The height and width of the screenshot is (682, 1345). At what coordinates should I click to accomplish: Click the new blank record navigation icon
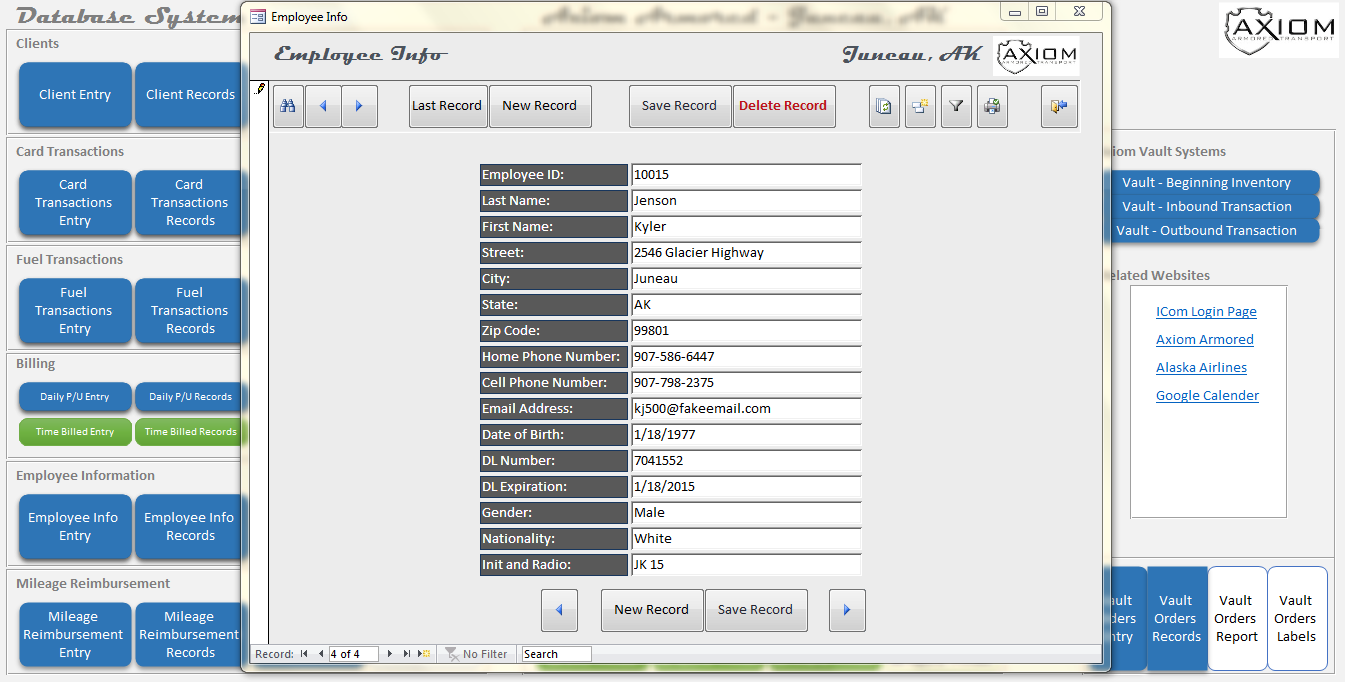pyautogui.click(x=424, y=654)
